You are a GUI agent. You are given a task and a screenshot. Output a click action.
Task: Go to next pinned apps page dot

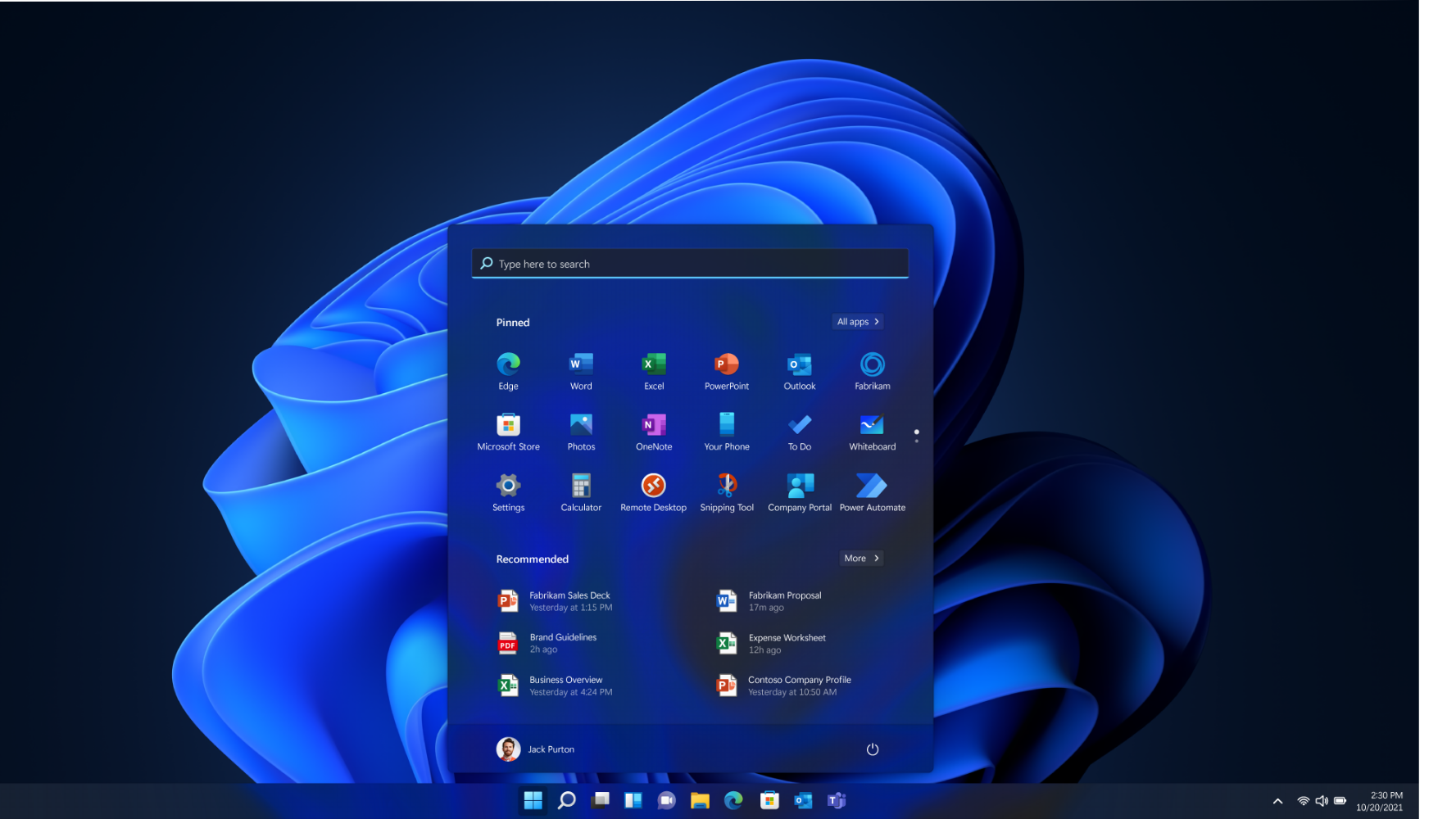pyautogui.click(x=917, y=441)
